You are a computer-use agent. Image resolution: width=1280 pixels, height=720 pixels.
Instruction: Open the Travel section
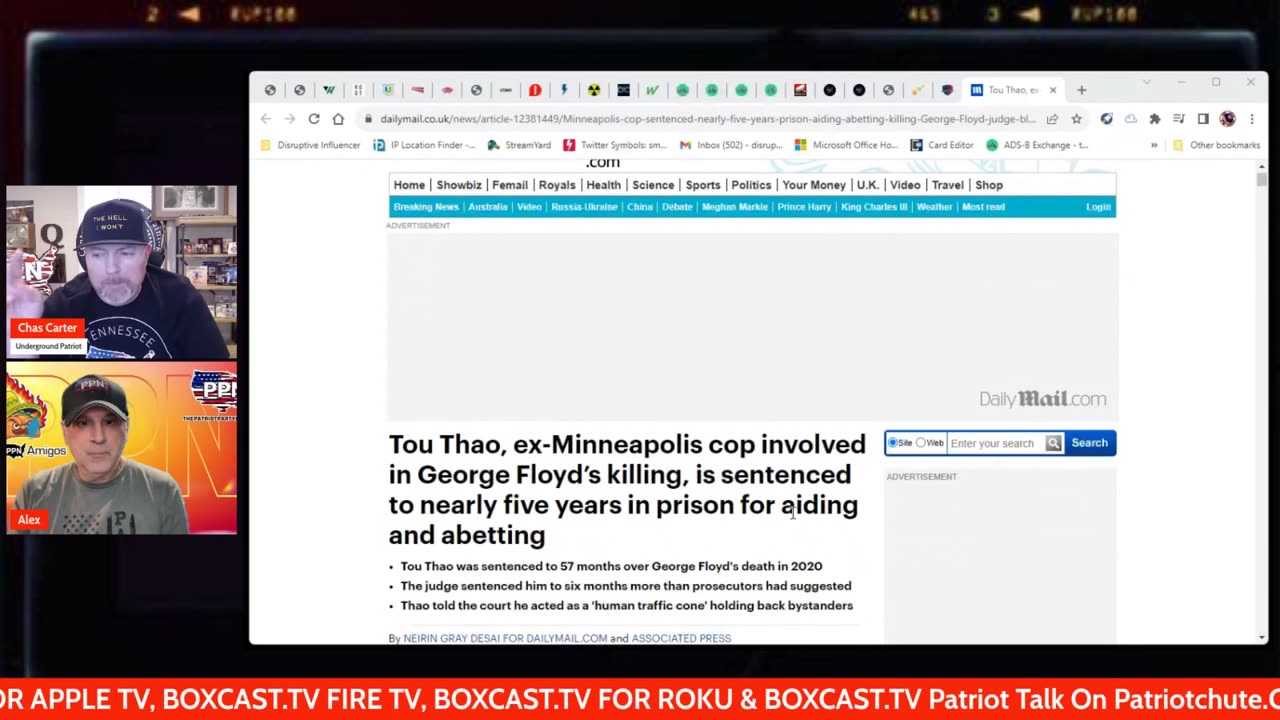(948, 185)
